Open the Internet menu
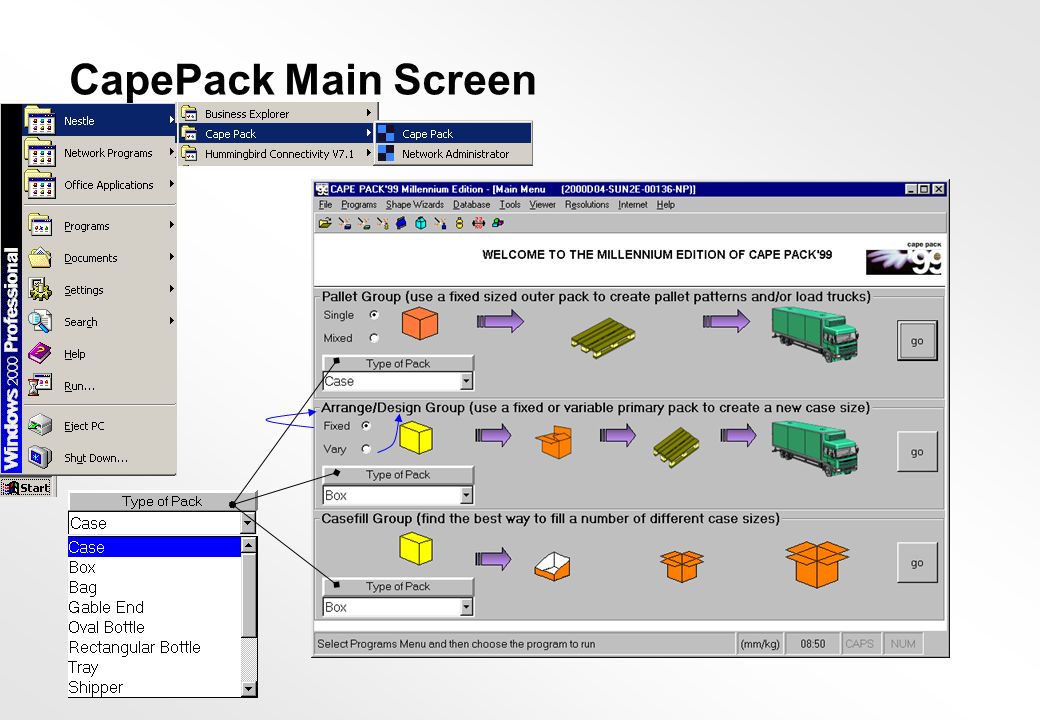The width and height of the screenshot is (1040, 720). click(x=633, y=205)
